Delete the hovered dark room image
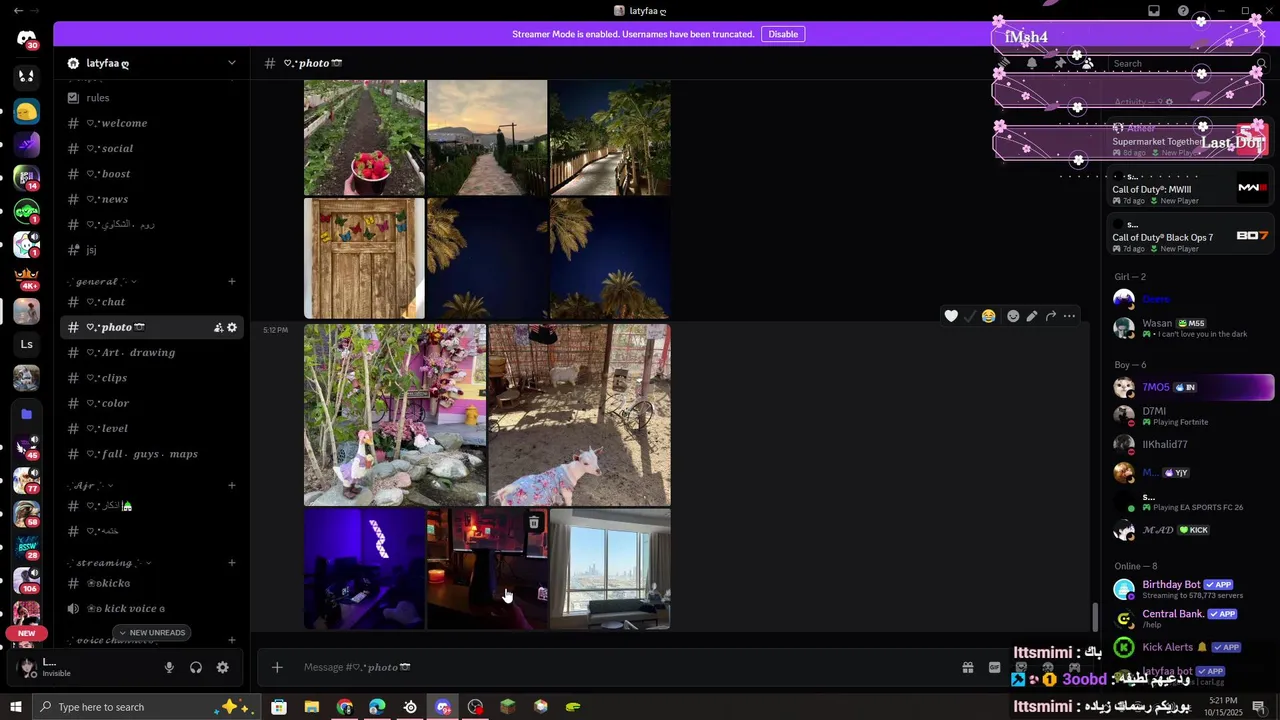 (534, 522)
